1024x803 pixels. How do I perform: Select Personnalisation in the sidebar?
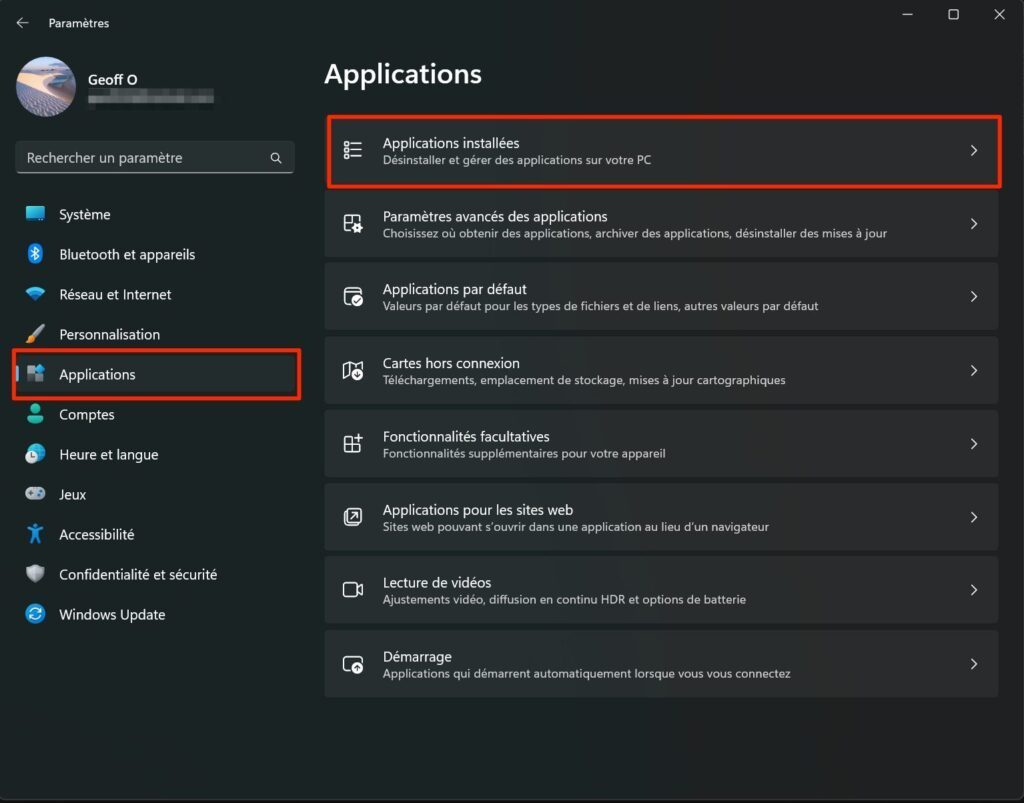[x=155, y=334]
